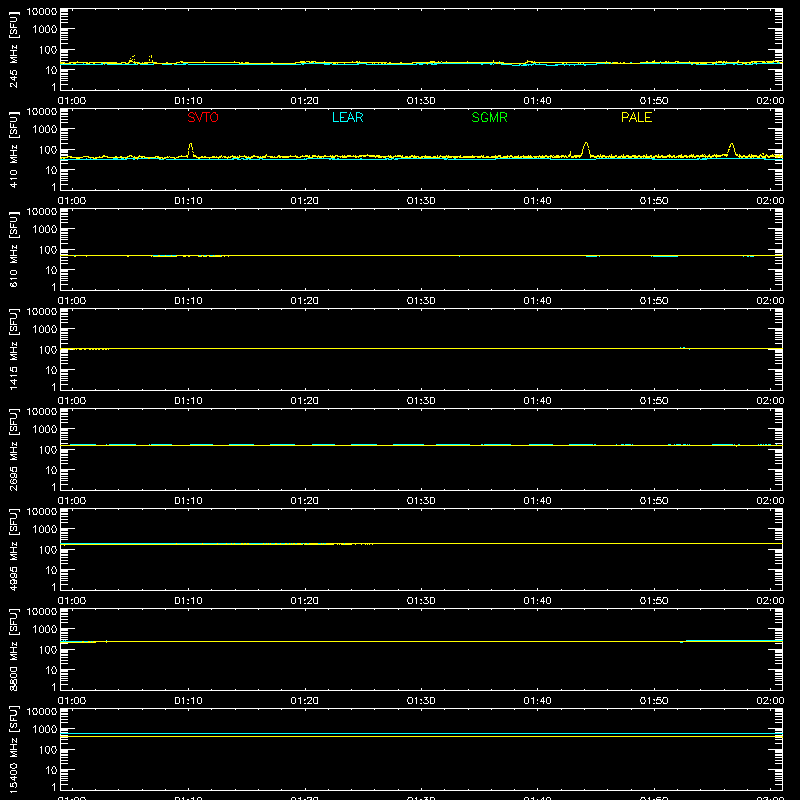The height and width of the screenshot is (800, 800).
Task: Click the 01:20 tick label under 4995 MHz plot
Action: click(x=305, y=601)
